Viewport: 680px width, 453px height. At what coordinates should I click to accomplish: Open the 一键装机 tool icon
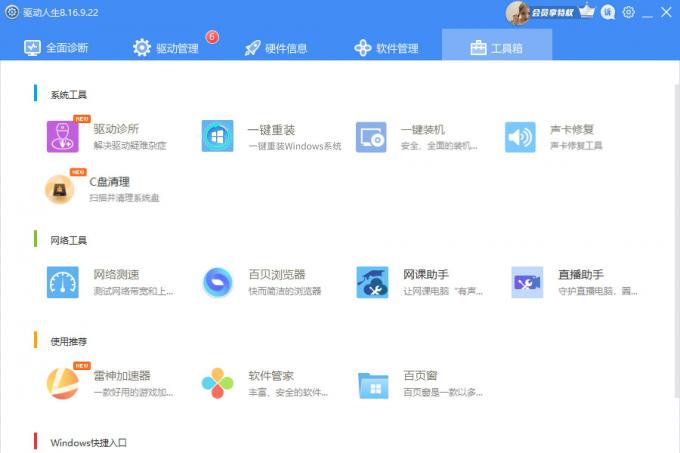point(371,137)
